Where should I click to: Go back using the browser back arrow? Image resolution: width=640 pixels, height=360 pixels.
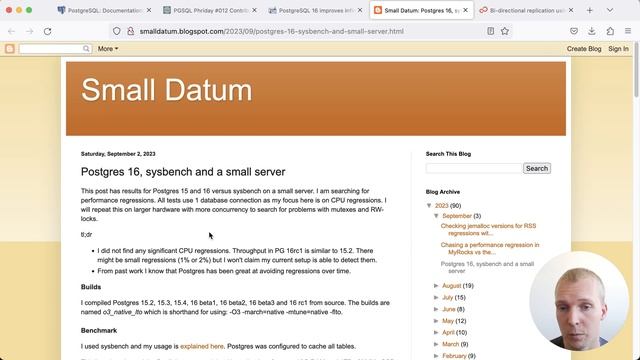click(x=11, y=31)
